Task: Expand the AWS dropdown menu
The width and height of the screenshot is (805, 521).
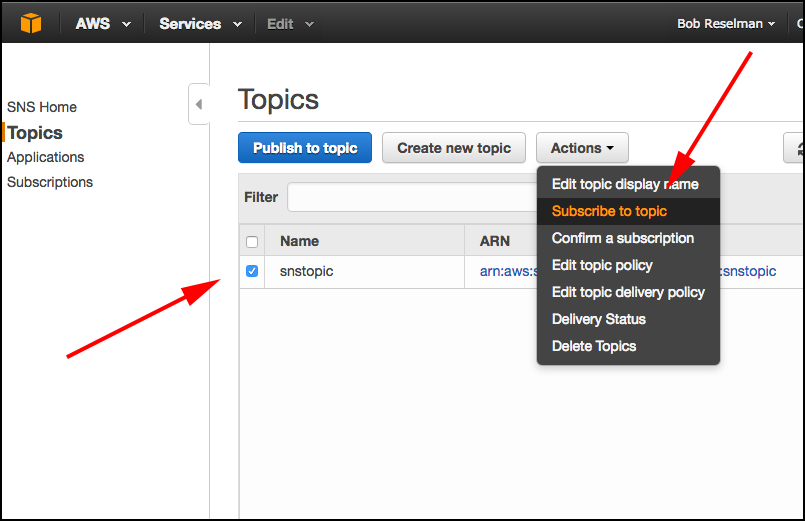Action: click(x=103, y=23)
